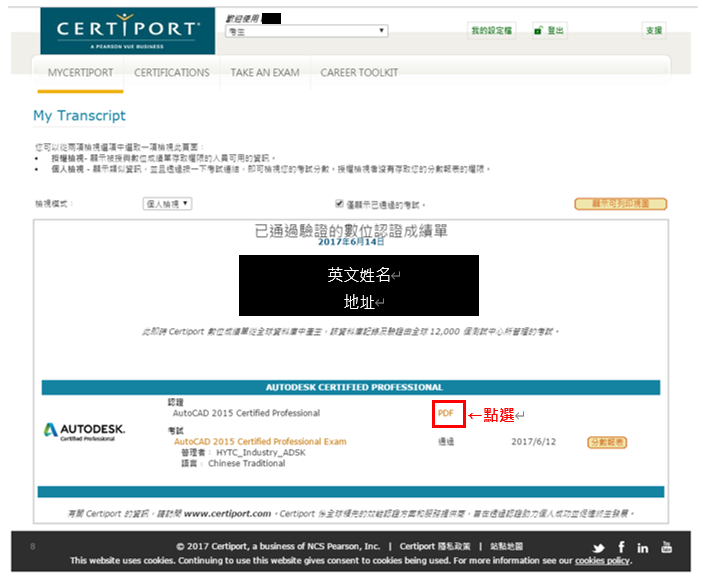Open the AutoCAD 2015 Certified Professional Exam link

[260, 442]
